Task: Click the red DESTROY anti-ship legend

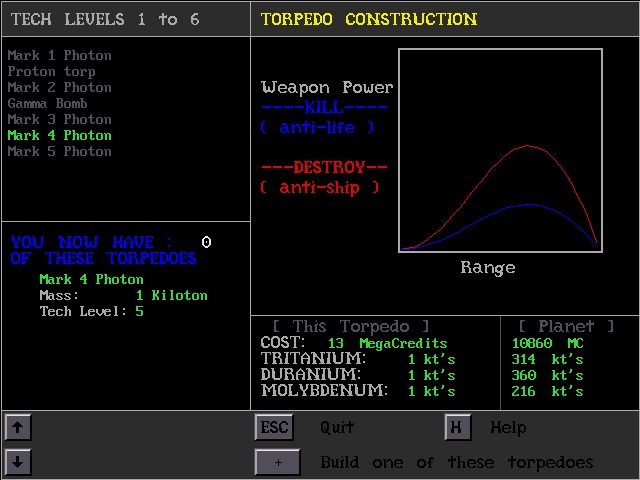Action: pyautogui.click(x=323, y=177)
